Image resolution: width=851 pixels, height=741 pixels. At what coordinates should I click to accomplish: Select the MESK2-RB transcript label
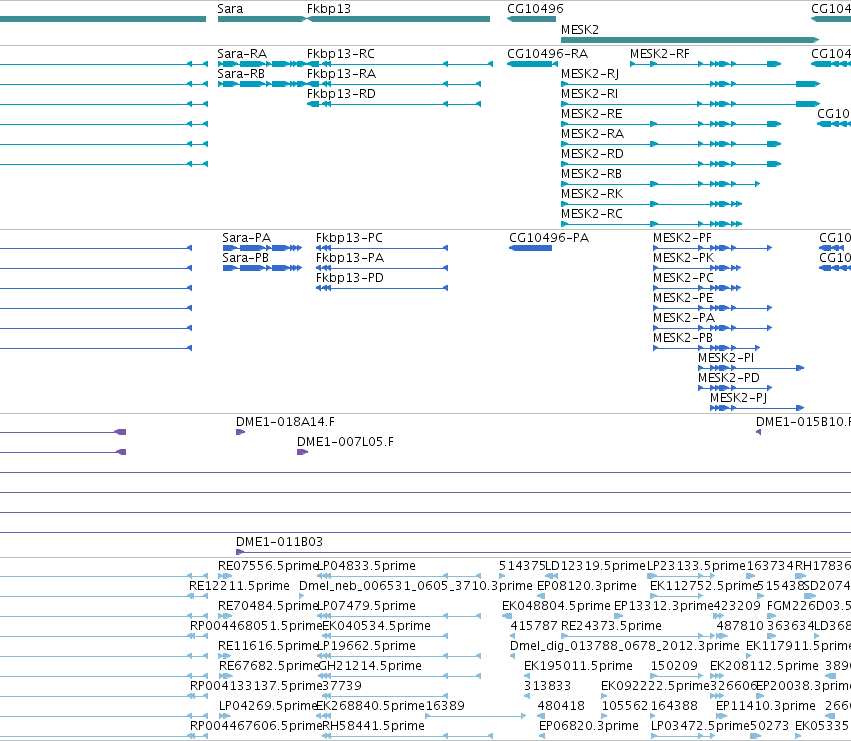pyautogui.click(x=592, y=174)
